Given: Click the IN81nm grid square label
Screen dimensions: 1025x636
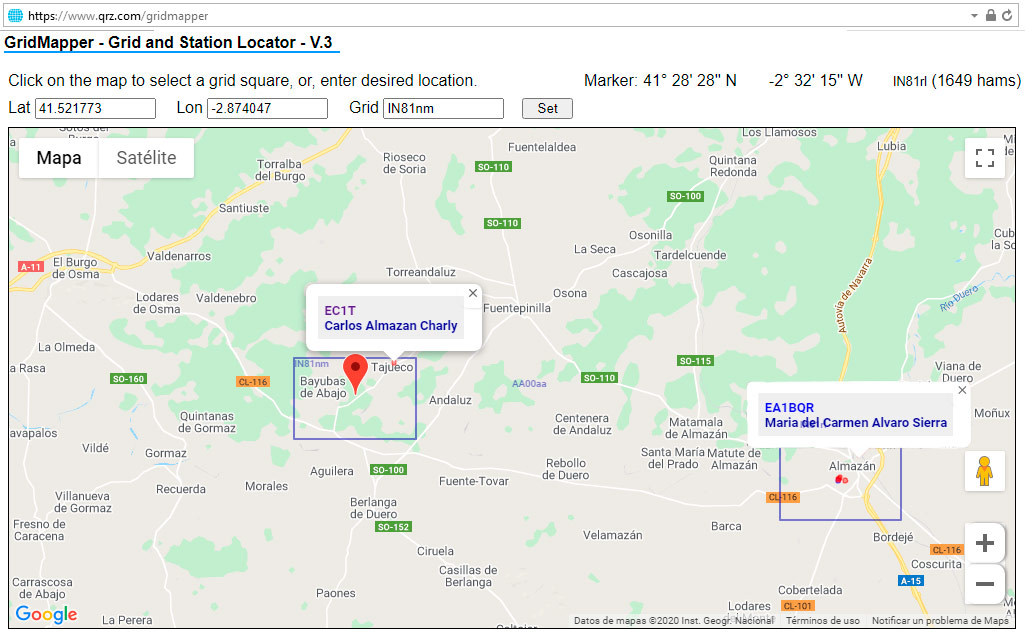Looking at the screenshot, I should (311, 363).
